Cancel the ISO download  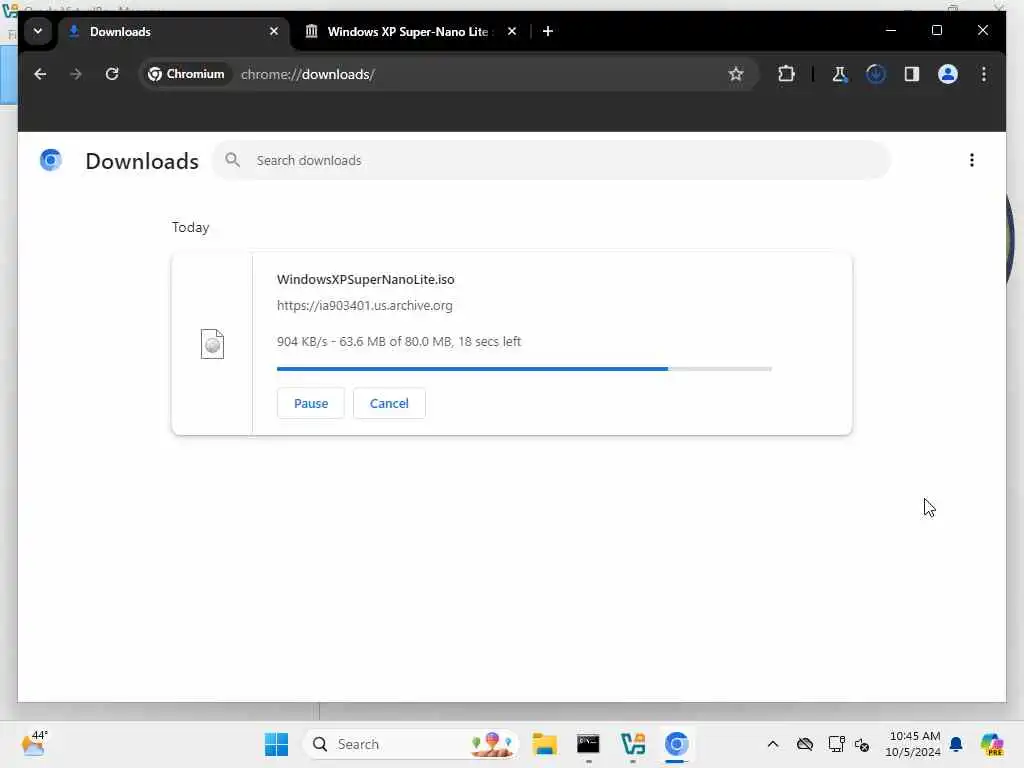(x=389, y=404)
